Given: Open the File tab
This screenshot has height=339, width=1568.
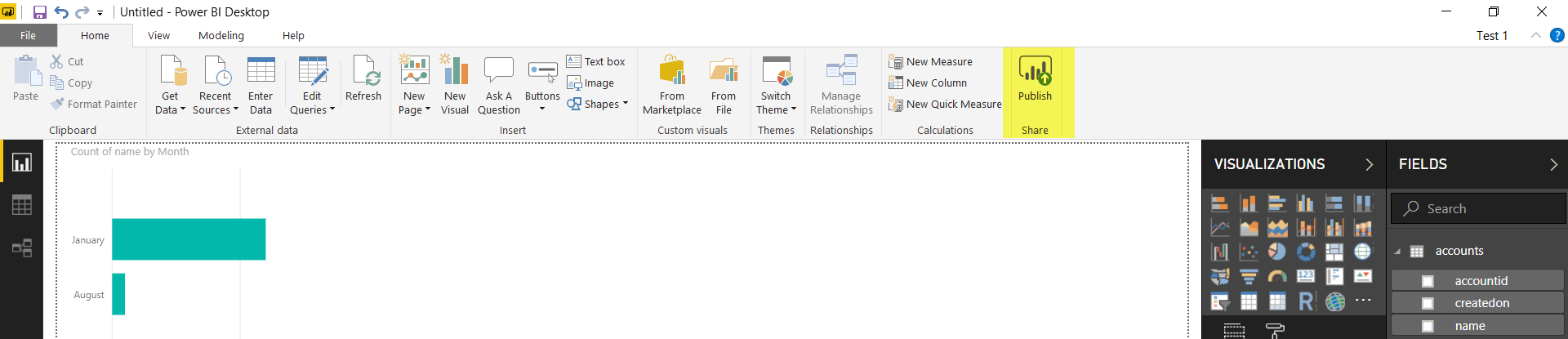Looking at the screenshot, I should tap(29, 35).
